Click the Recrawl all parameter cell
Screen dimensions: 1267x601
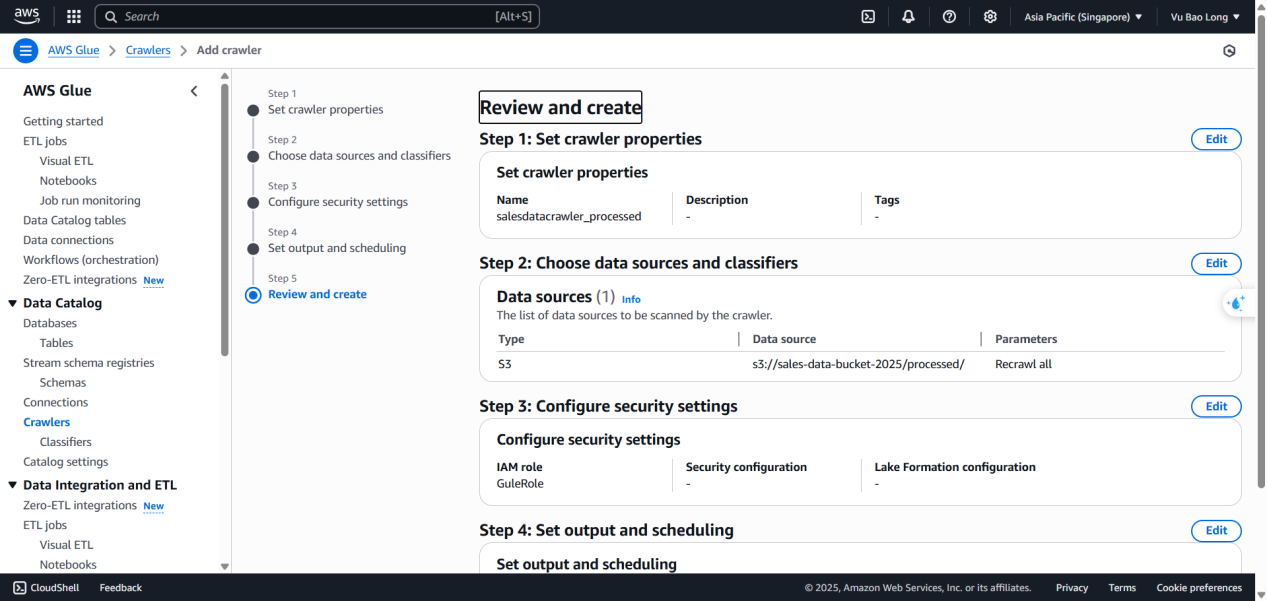click(x=1023, y=364)
